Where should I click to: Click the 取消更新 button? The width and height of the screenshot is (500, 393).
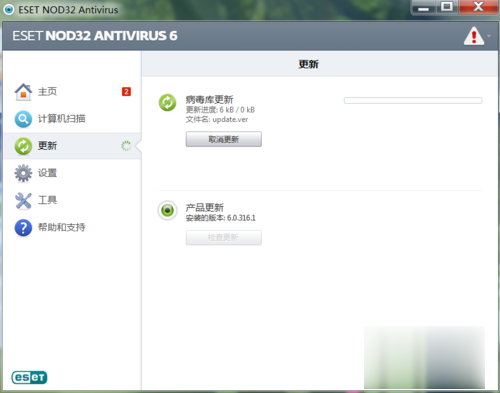(x=224, y=139)
